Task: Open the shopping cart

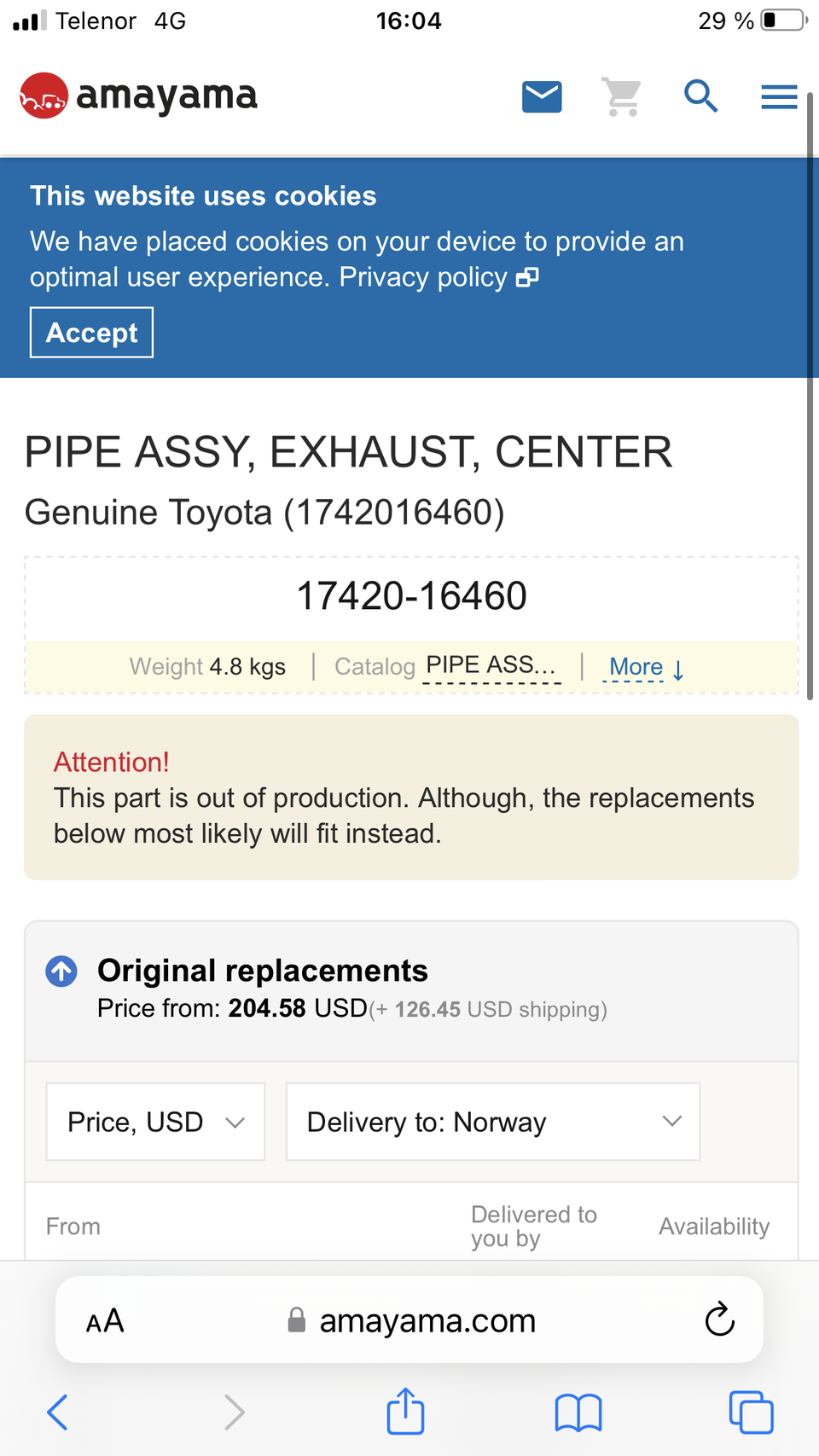Action: tap(622, 96)
